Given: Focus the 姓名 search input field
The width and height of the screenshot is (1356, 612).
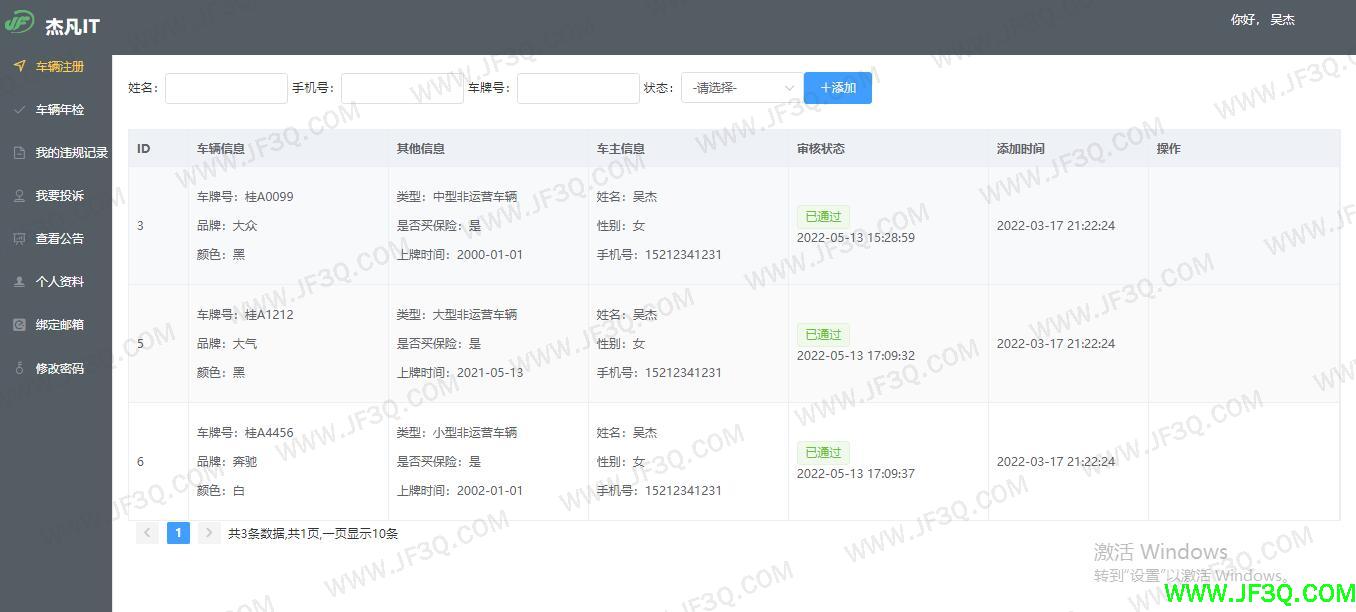Looking at the screenshot, I should pos(226,88).
